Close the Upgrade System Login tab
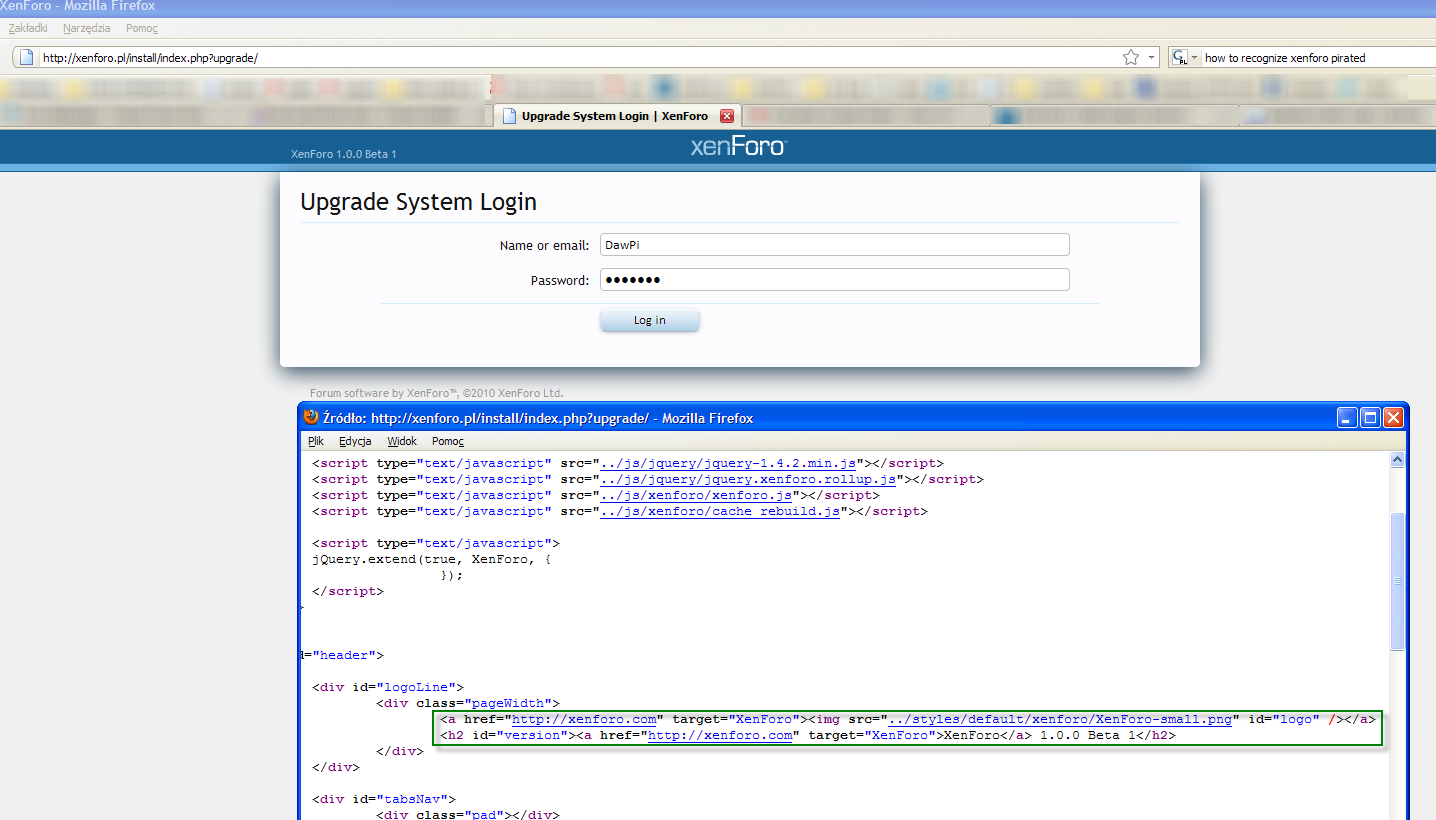 click(727, 115)
